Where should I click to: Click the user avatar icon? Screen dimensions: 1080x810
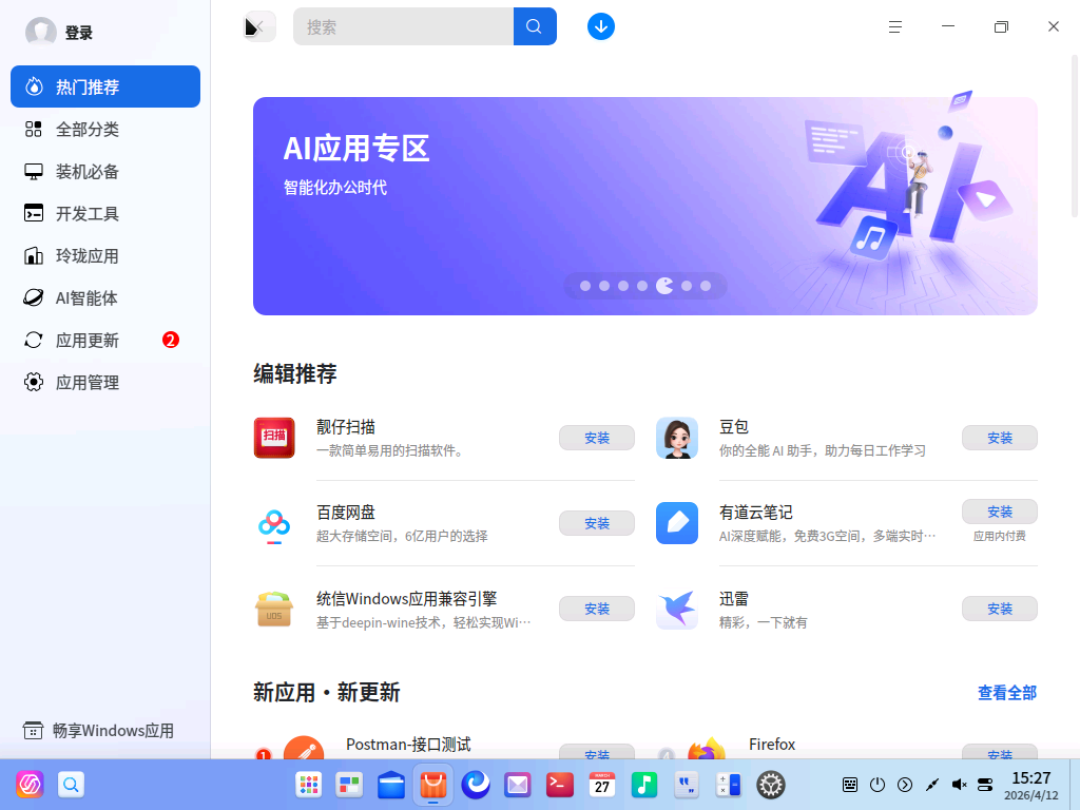click(41, 32)
